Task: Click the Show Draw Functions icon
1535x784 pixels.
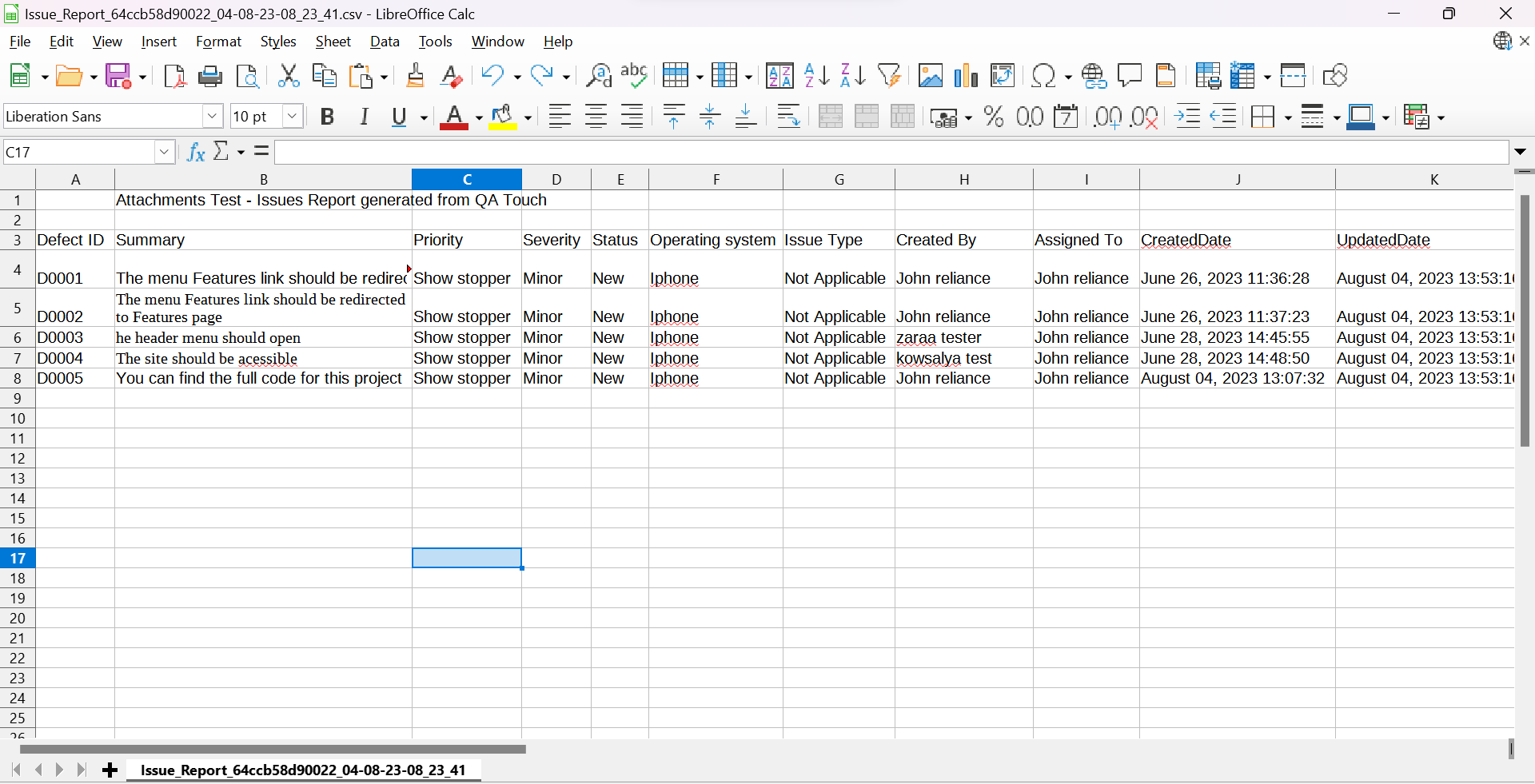Action: tap(1334, 76)
